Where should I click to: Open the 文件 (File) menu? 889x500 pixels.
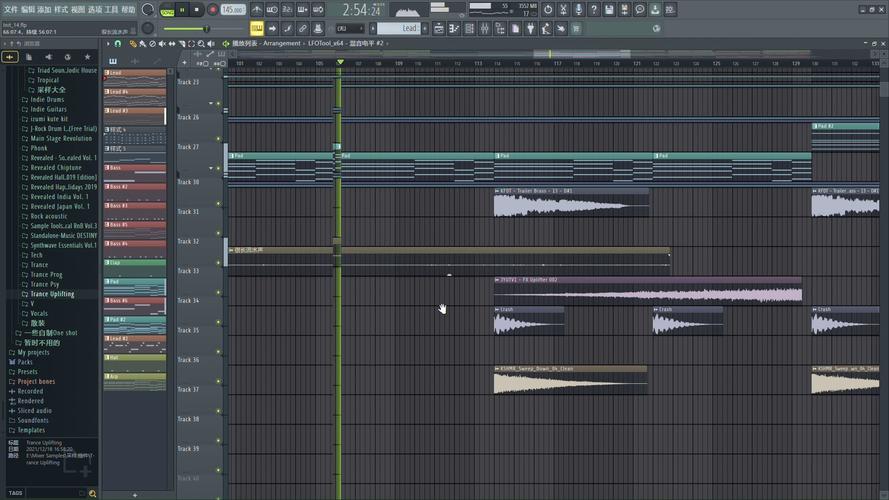(x=11, y=10)
